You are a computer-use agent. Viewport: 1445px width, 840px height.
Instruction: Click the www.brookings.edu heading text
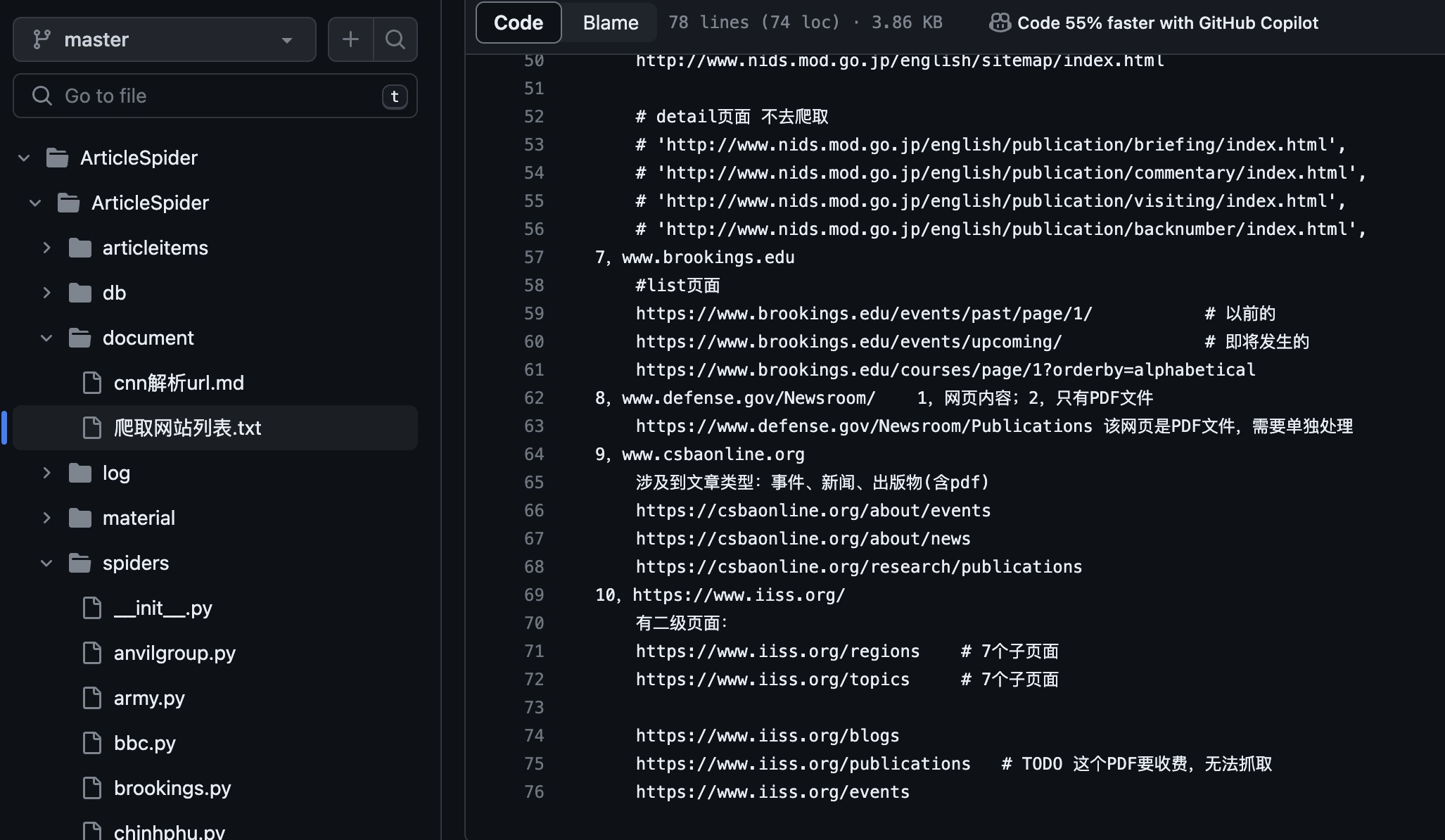[x=708, y=257]
